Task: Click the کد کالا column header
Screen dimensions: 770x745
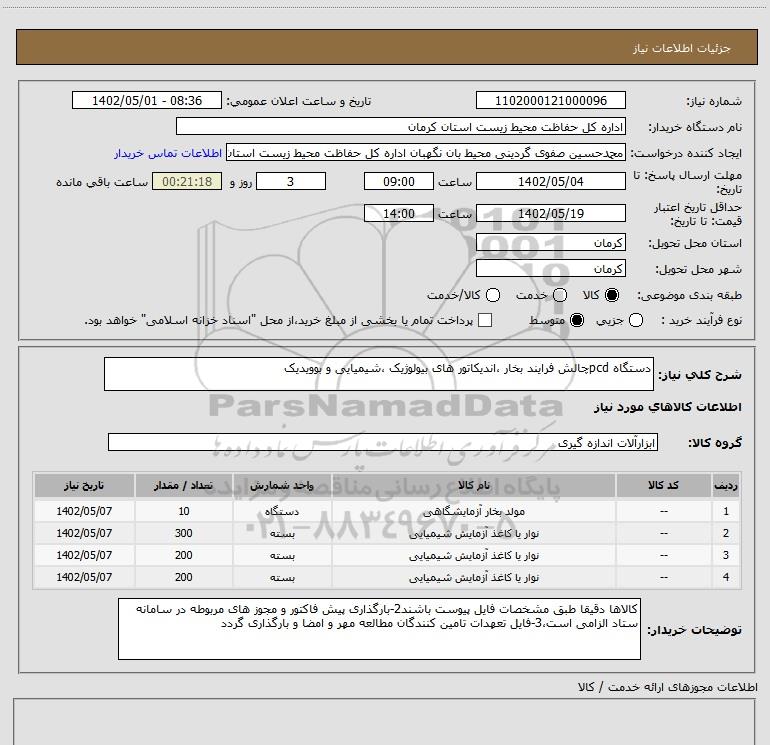Action: pyautogui.click(x=663, y=485)
